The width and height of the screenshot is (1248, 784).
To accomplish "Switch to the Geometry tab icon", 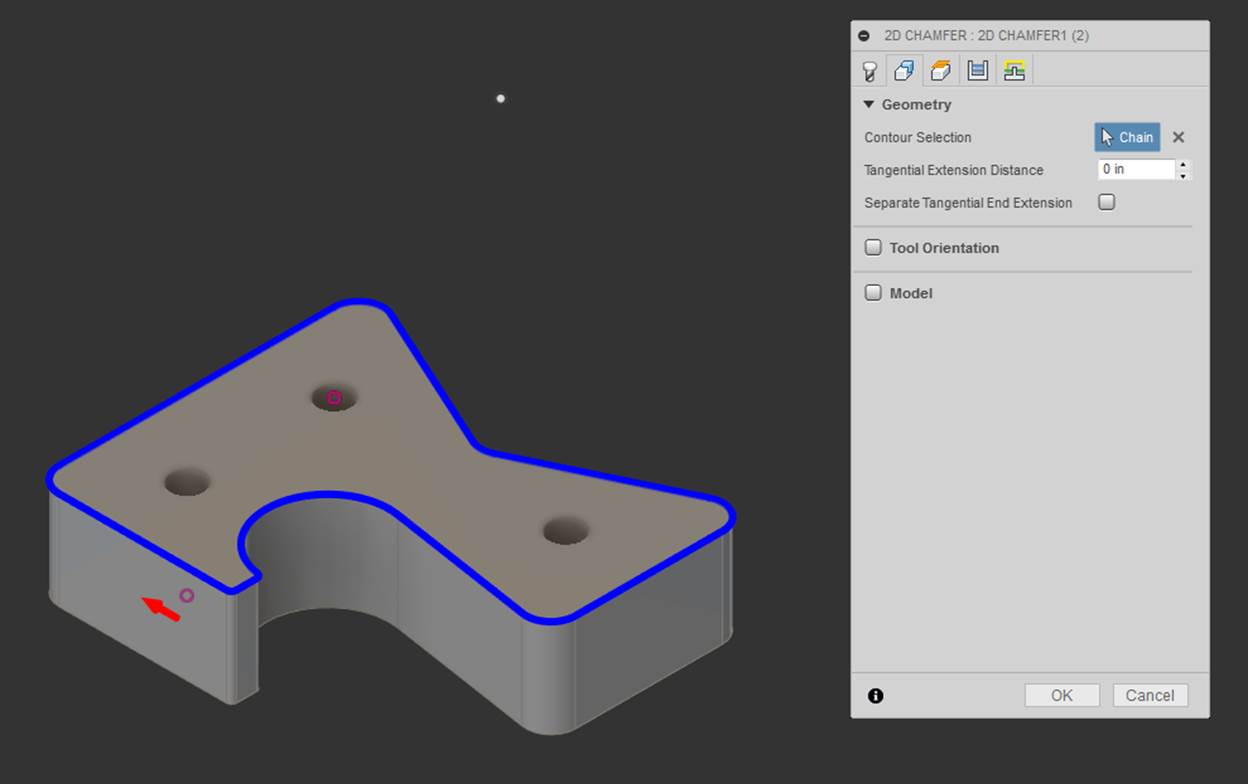I will point(904,71).
